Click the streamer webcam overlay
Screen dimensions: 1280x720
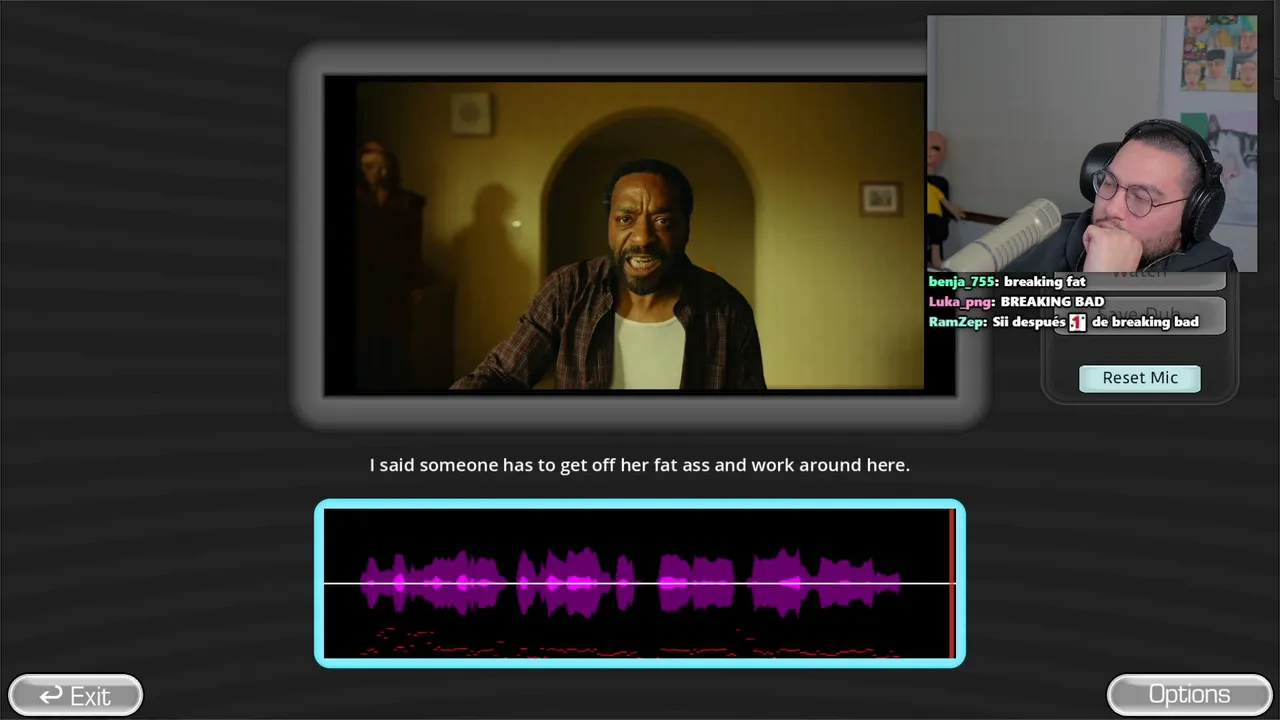[1092, 144]
